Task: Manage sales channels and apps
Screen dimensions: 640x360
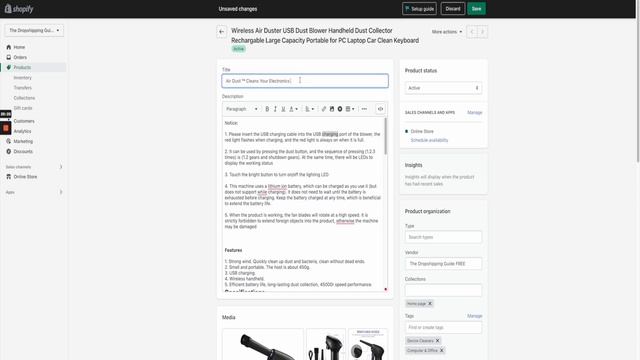Action: coord(474,113)
